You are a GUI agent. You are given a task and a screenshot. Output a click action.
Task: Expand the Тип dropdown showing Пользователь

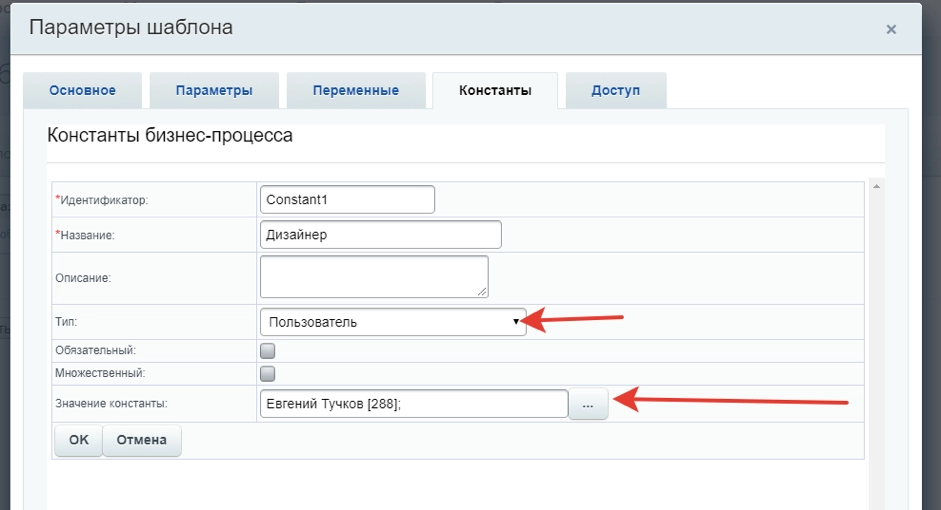(x=392, y=322)
